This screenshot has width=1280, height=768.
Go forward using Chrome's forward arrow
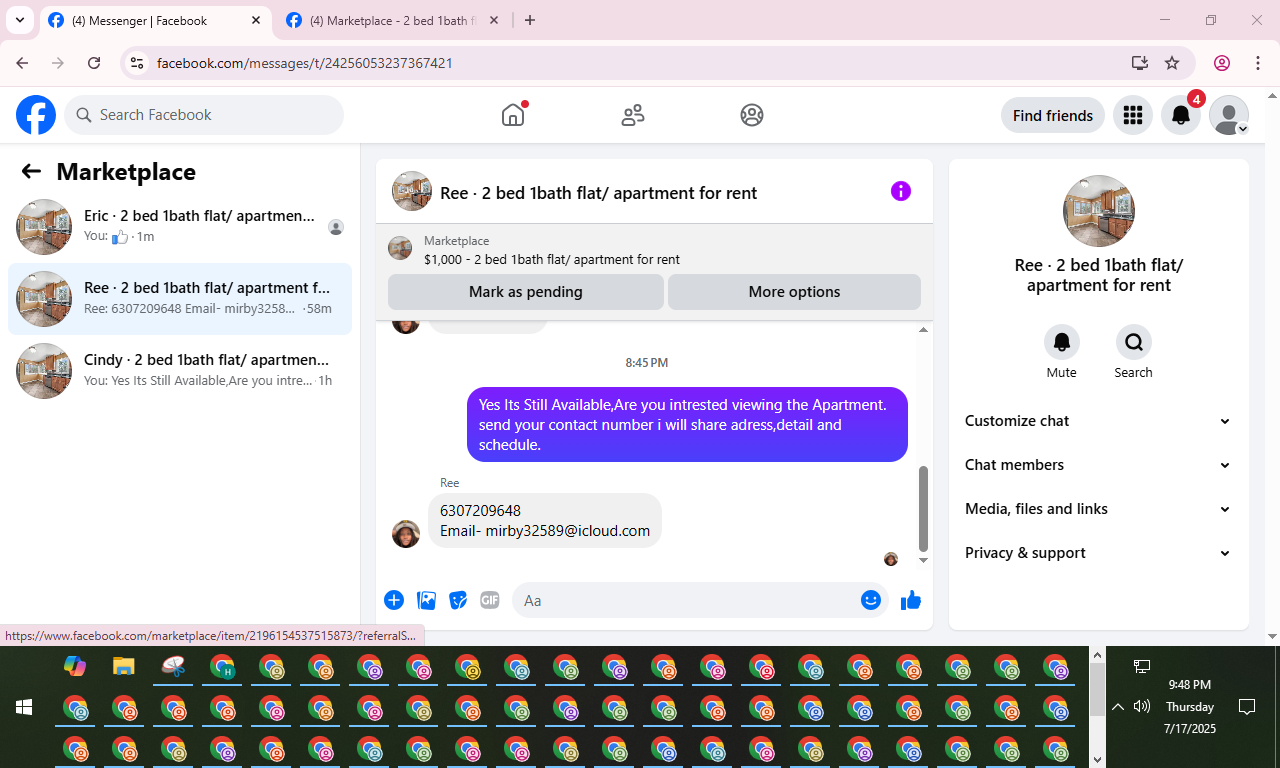coord(58,63)
